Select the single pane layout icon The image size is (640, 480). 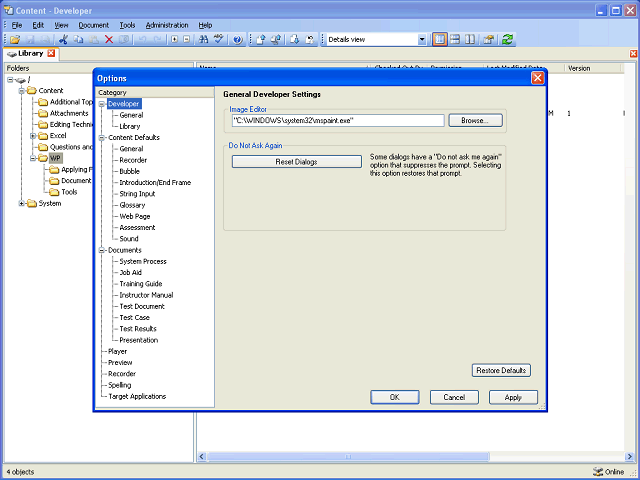point(440,40)
